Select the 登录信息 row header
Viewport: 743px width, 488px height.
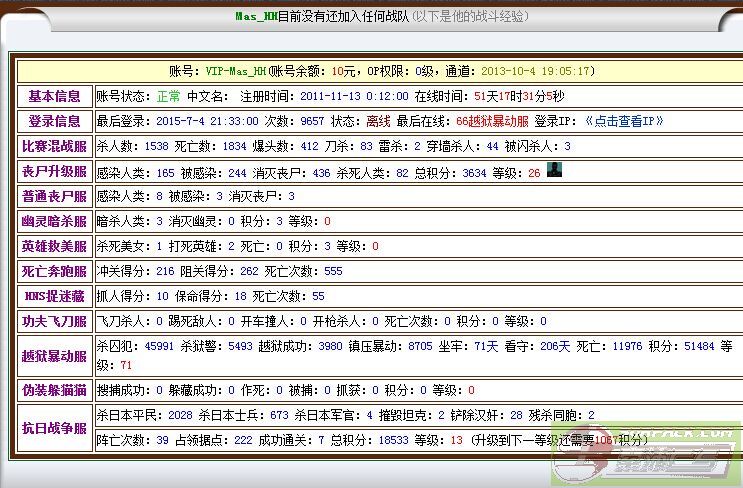pos(54,121)
